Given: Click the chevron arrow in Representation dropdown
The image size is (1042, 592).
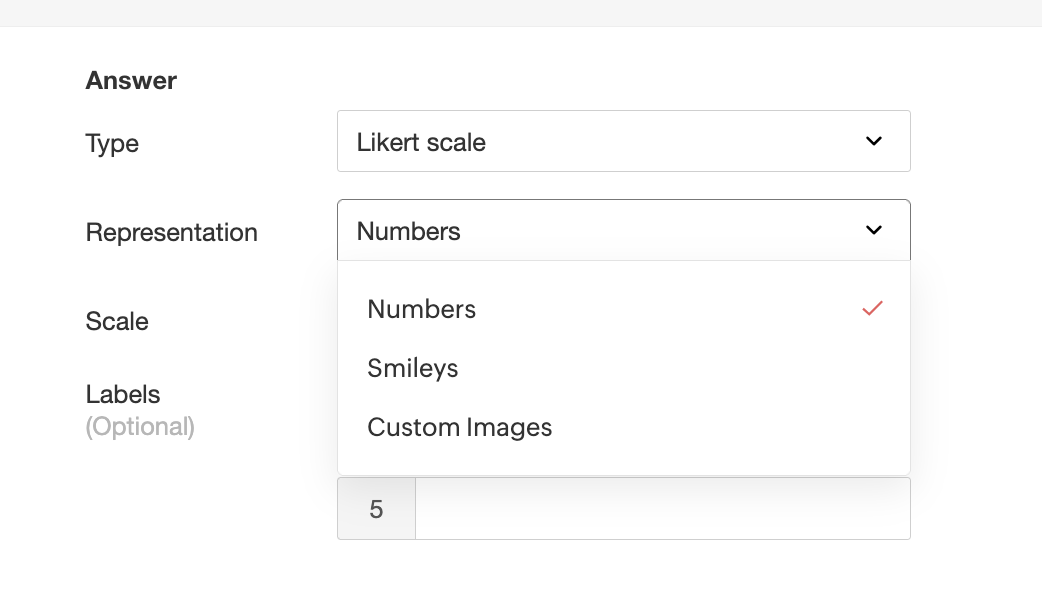Looking at the screenshot, I should tap(874, 230).
